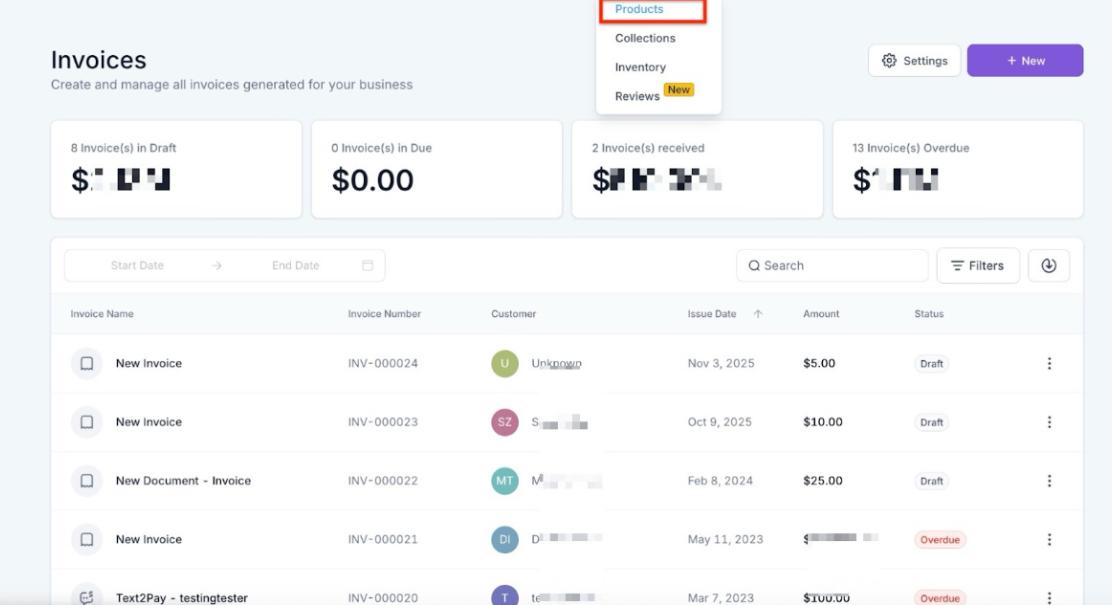Select Products from the dropdown menu
Screen dimensions: 1112x605
pos(640,10)
